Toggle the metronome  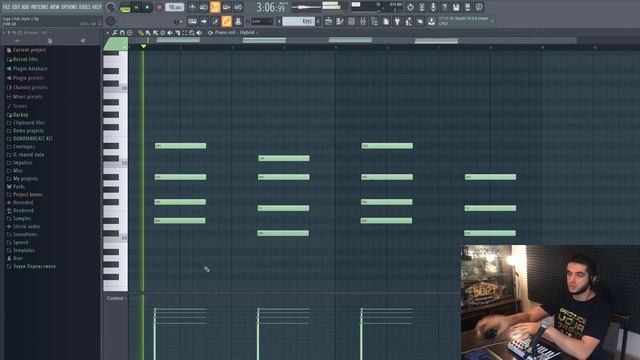point(192,7)
